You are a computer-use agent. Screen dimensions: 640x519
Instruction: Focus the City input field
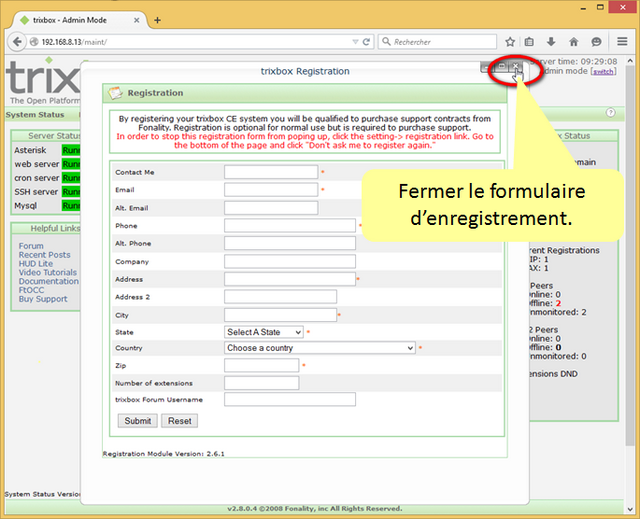(280, 315)
